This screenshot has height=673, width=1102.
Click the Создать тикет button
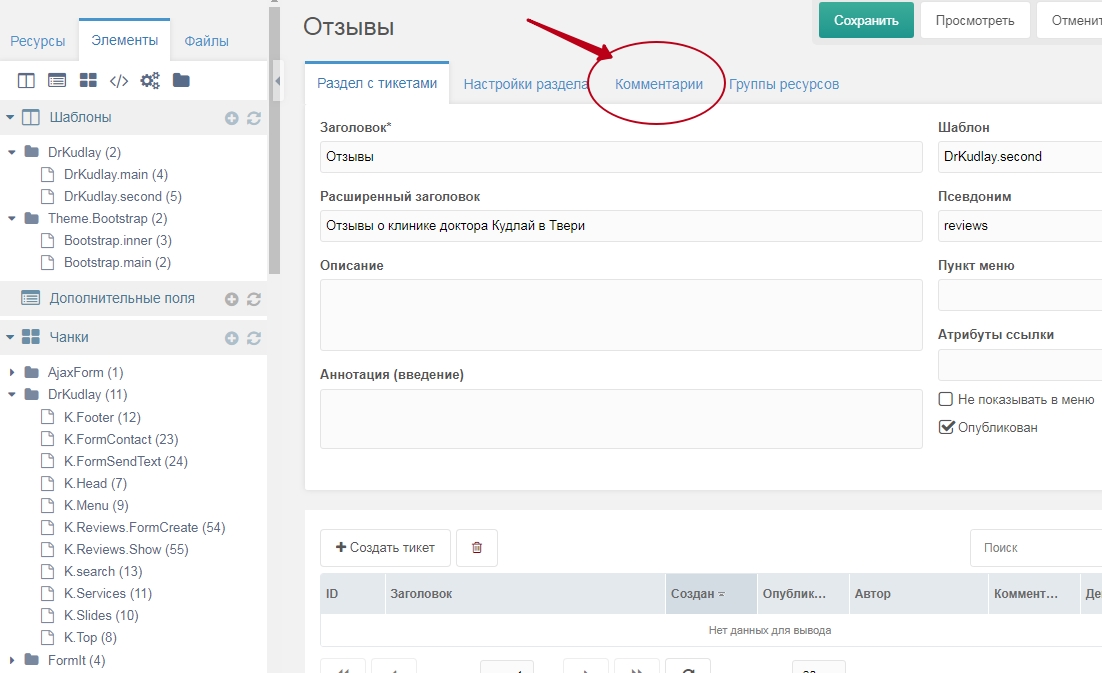(x=385, y=548)
